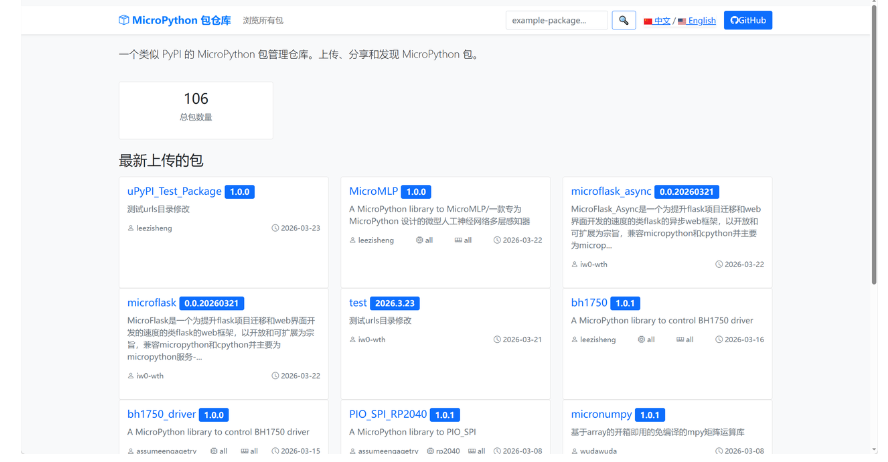Click clock icon on MicroMLP card
The width and height of the screenshot is (888, 462).
tap(497, 240)
